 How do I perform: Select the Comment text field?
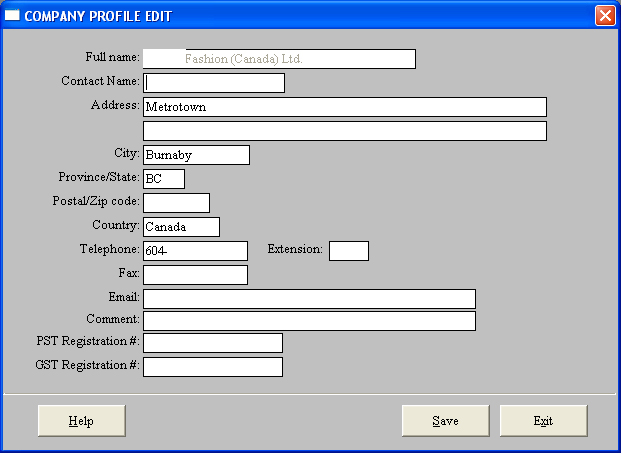pyautogui.click(x=309, y=321)
